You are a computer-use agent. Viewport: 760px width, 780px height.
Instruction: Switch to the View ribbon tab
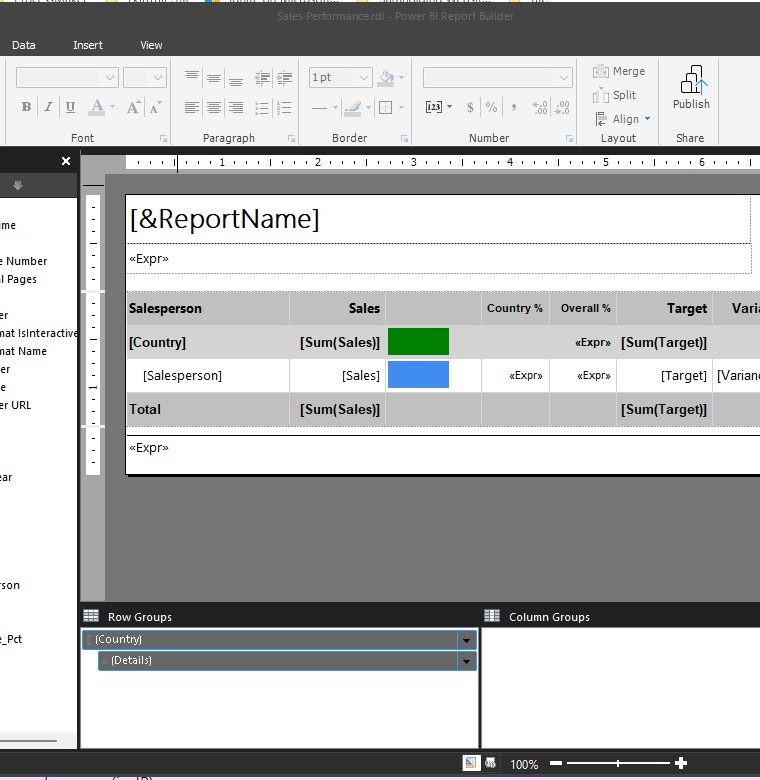[x=151, y=45]
